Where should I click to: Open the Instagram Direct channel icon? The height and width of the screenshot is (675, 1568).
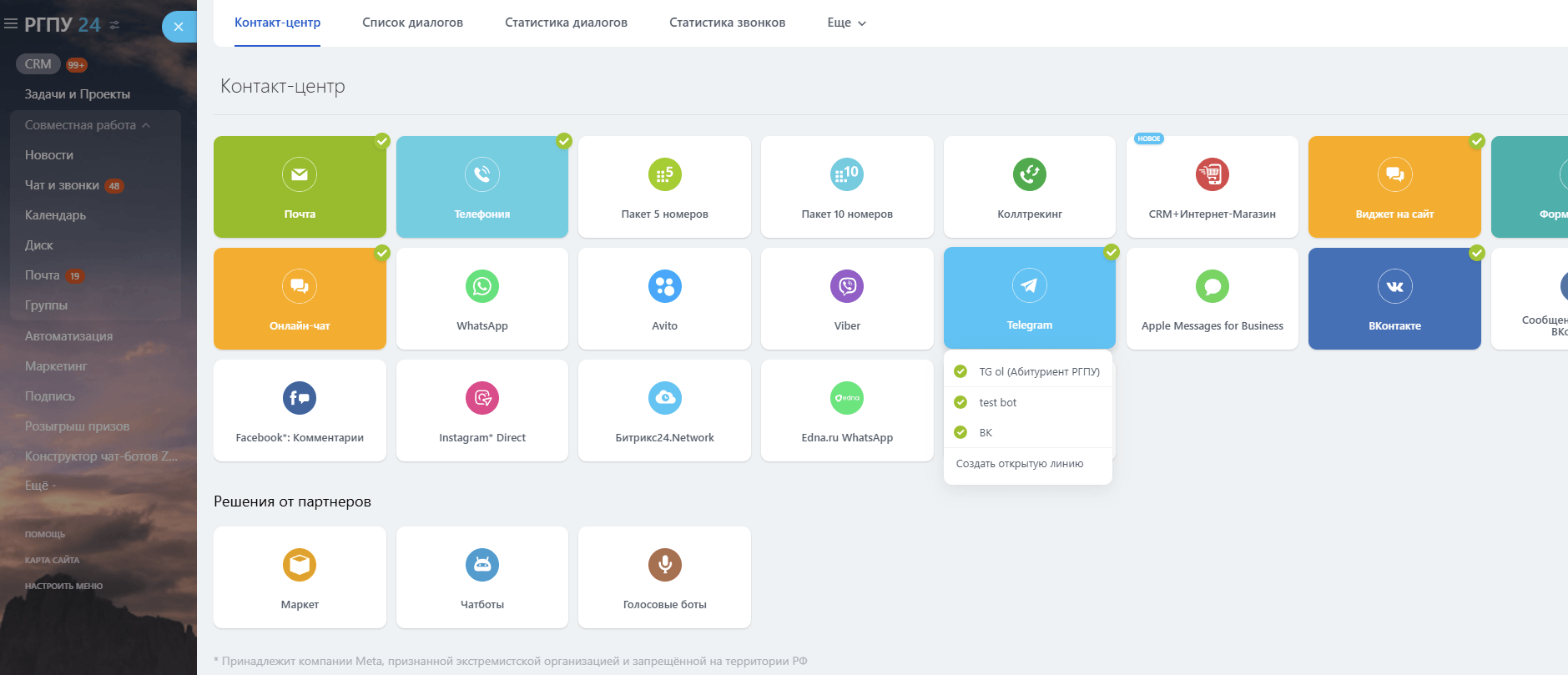coord(482,398)
